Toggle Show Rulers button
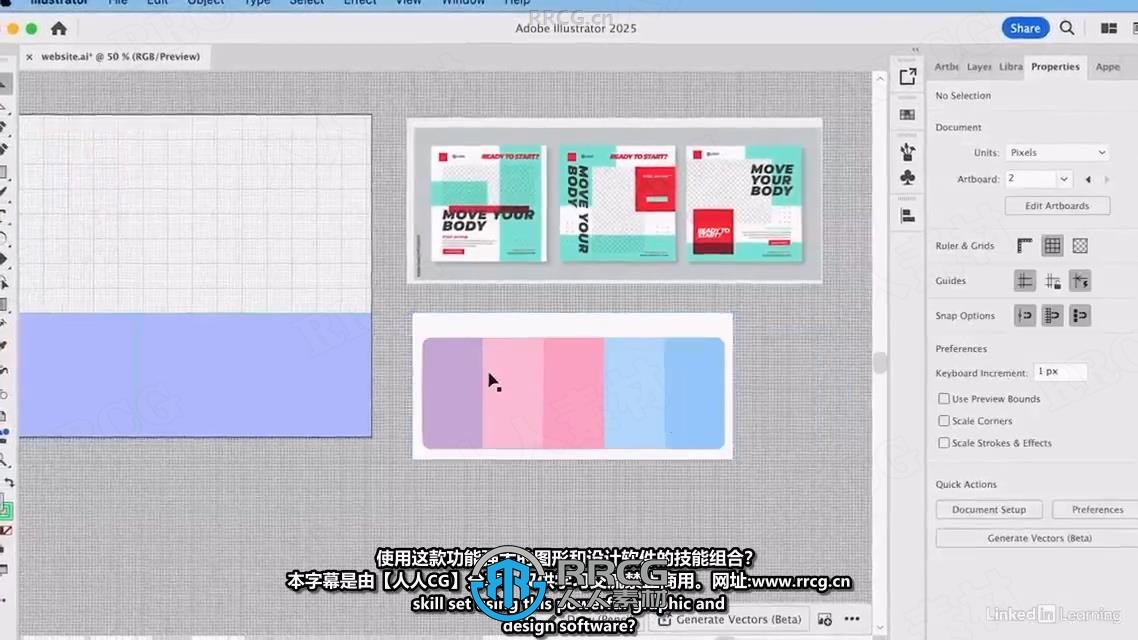The width and height of the screenshot is (1138, 640). pos(1024,246)
